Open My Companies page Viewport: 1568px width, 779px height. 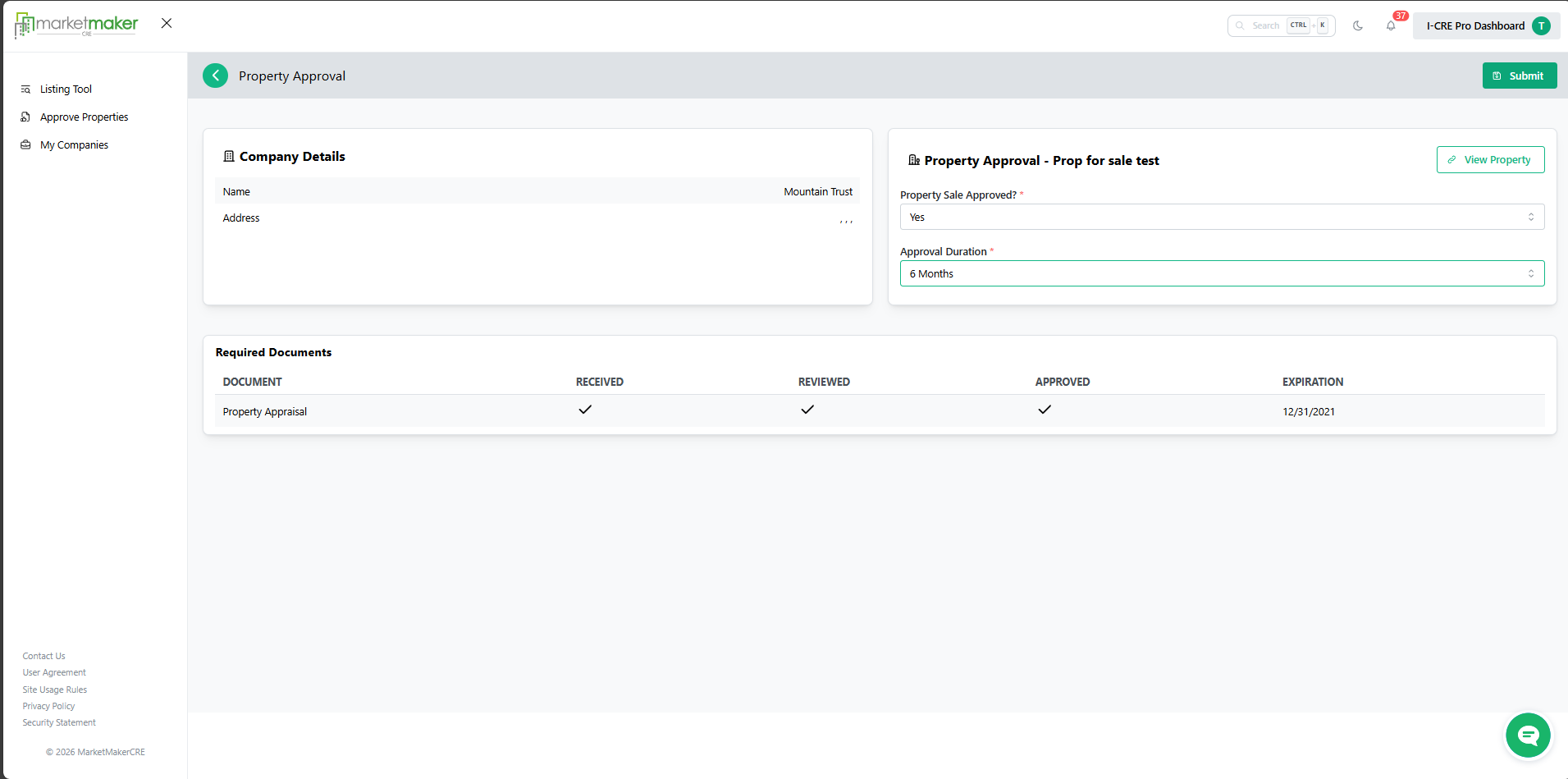[74, 144]
